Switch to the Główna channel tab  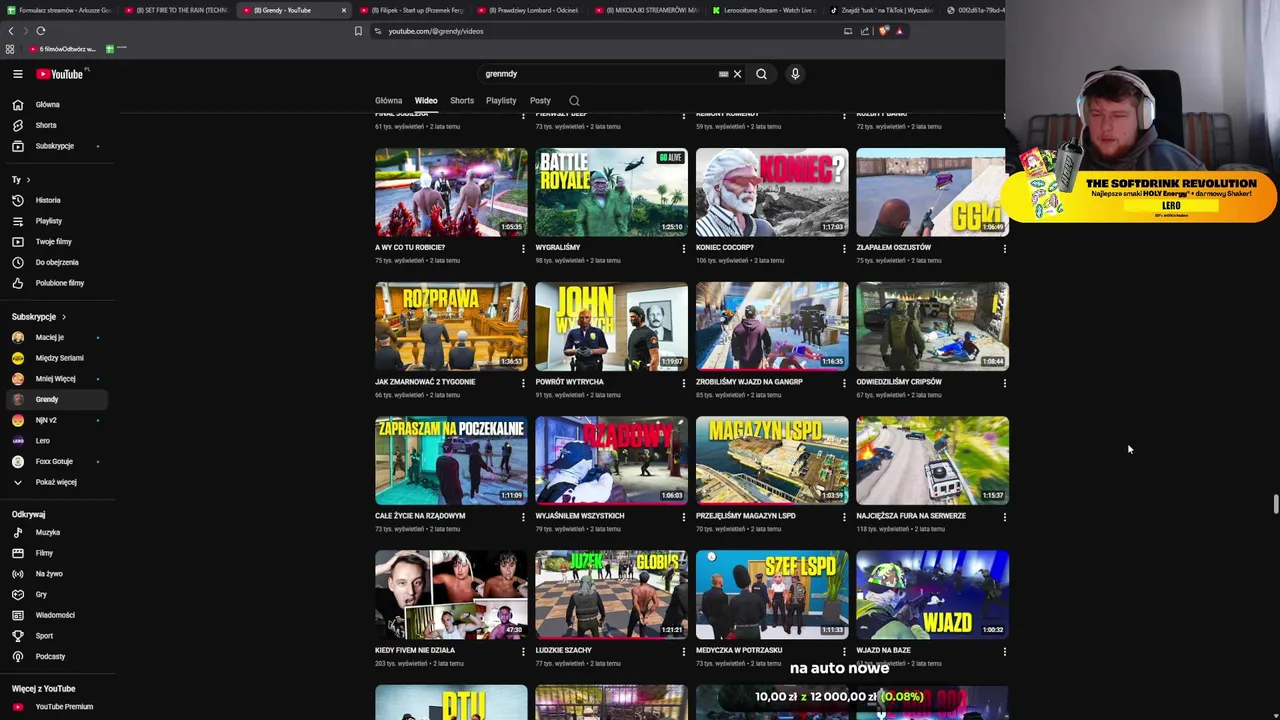click(388, 101)
